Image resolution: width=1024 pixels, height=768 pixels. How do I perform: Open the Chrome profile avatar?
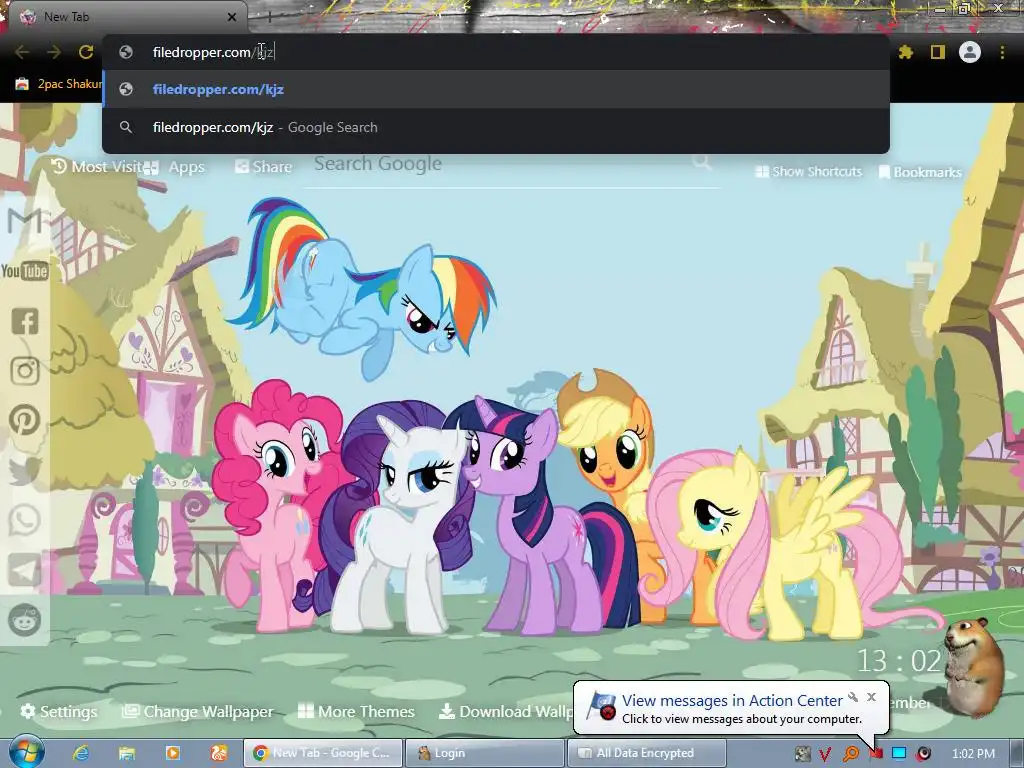click(x=970, y=52)
